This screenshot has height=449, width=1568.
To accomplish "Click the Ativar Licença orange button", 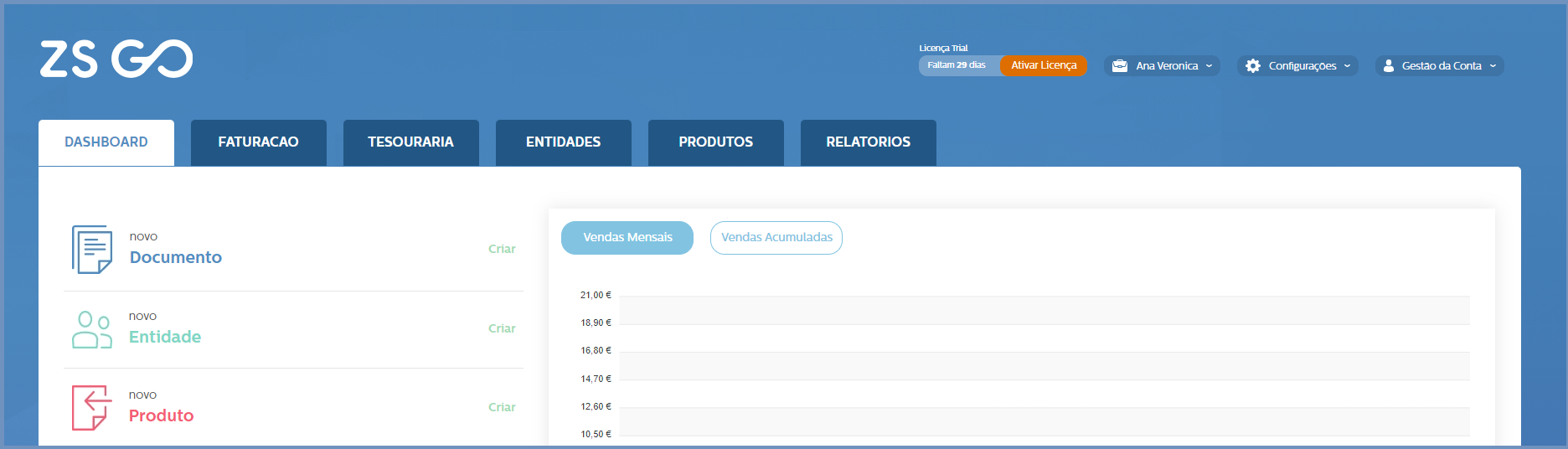I will coord(1044,65).
